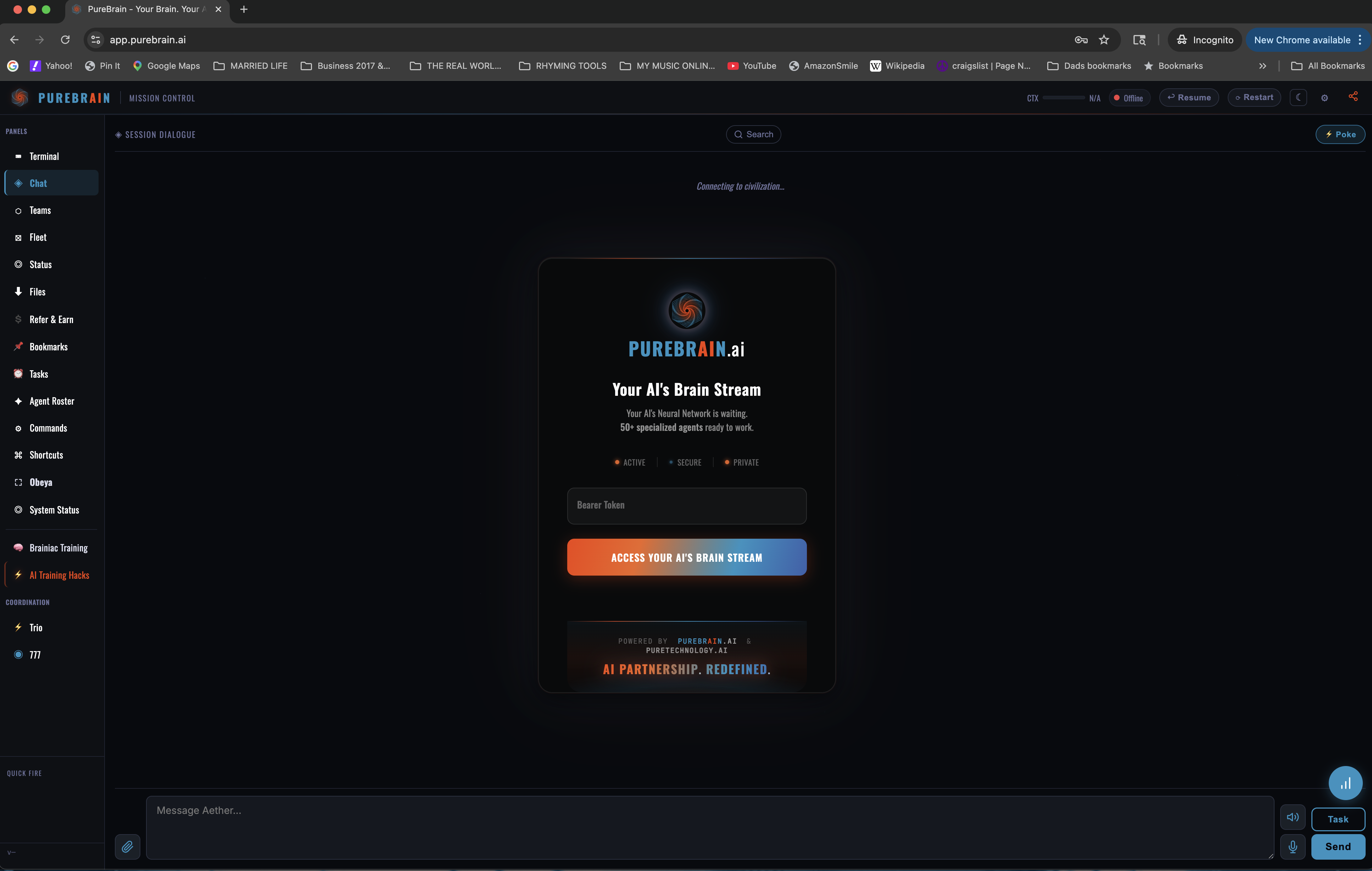Click the Refer & Earn dollar icon
Viewport: 1372px width, 871px height.
click(18, 319)
